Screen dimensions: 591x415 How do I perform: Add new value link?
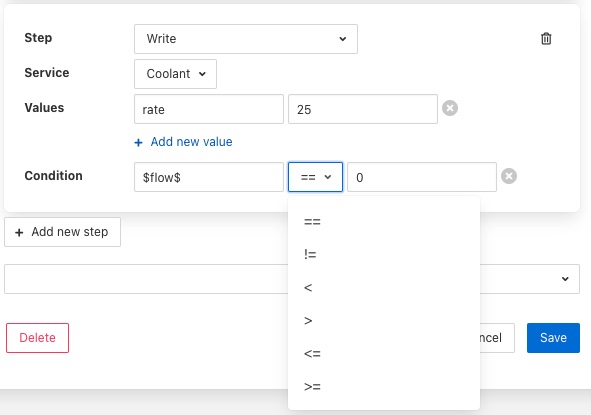tap(191, 142)
